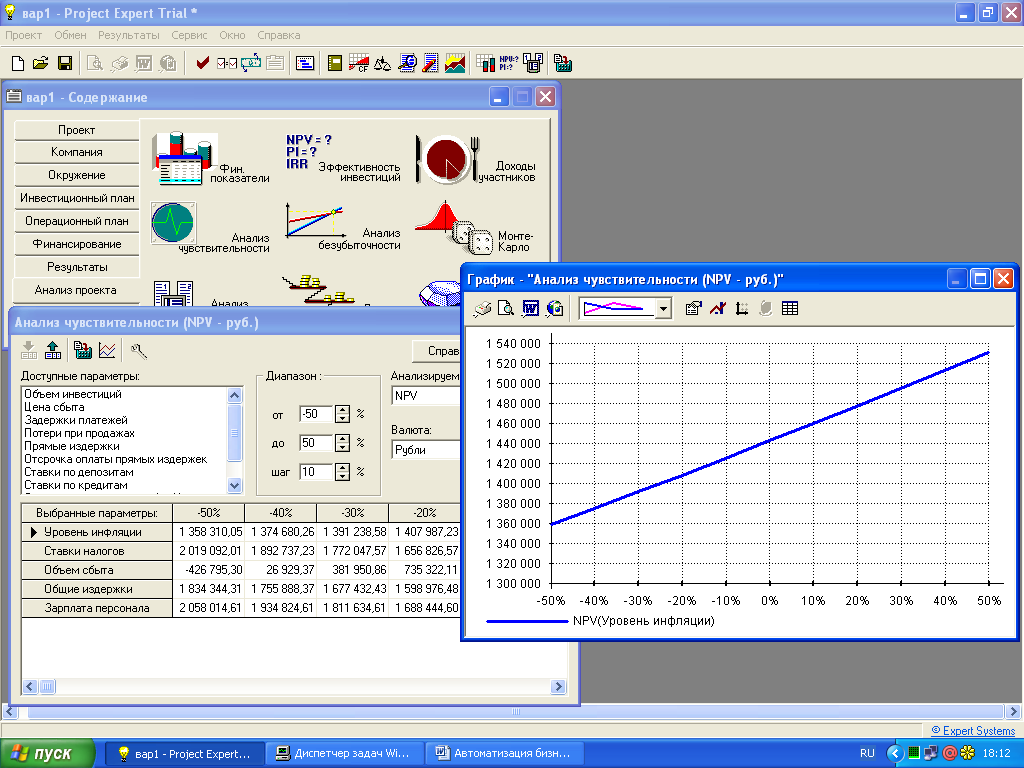Click the axes settings icon in График toolbar
Image resolution: width=1024 pixels, height=768 pixels.
[x=742, y=309]
